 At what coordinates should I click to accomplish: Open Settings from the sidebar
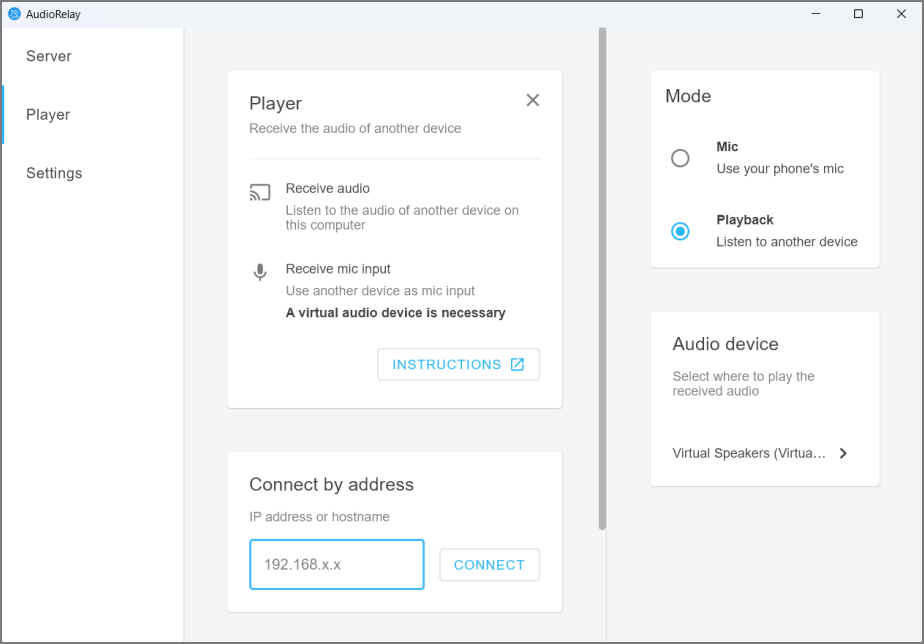pyautogui.click(x=92, y=173)
